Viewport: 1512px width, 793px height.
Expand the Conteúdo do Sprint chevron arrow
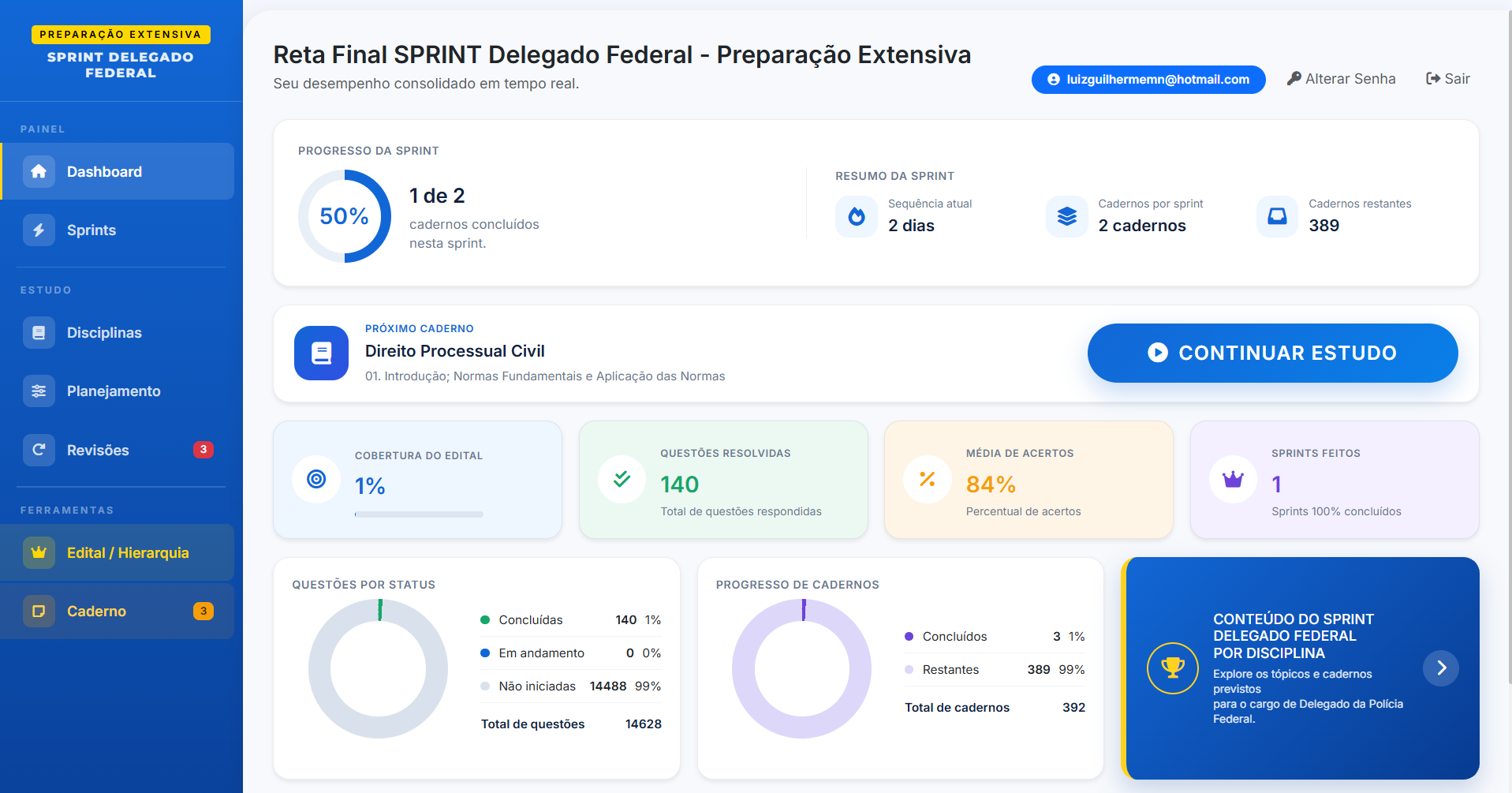pyautogui.click(x=1441, y=668)
